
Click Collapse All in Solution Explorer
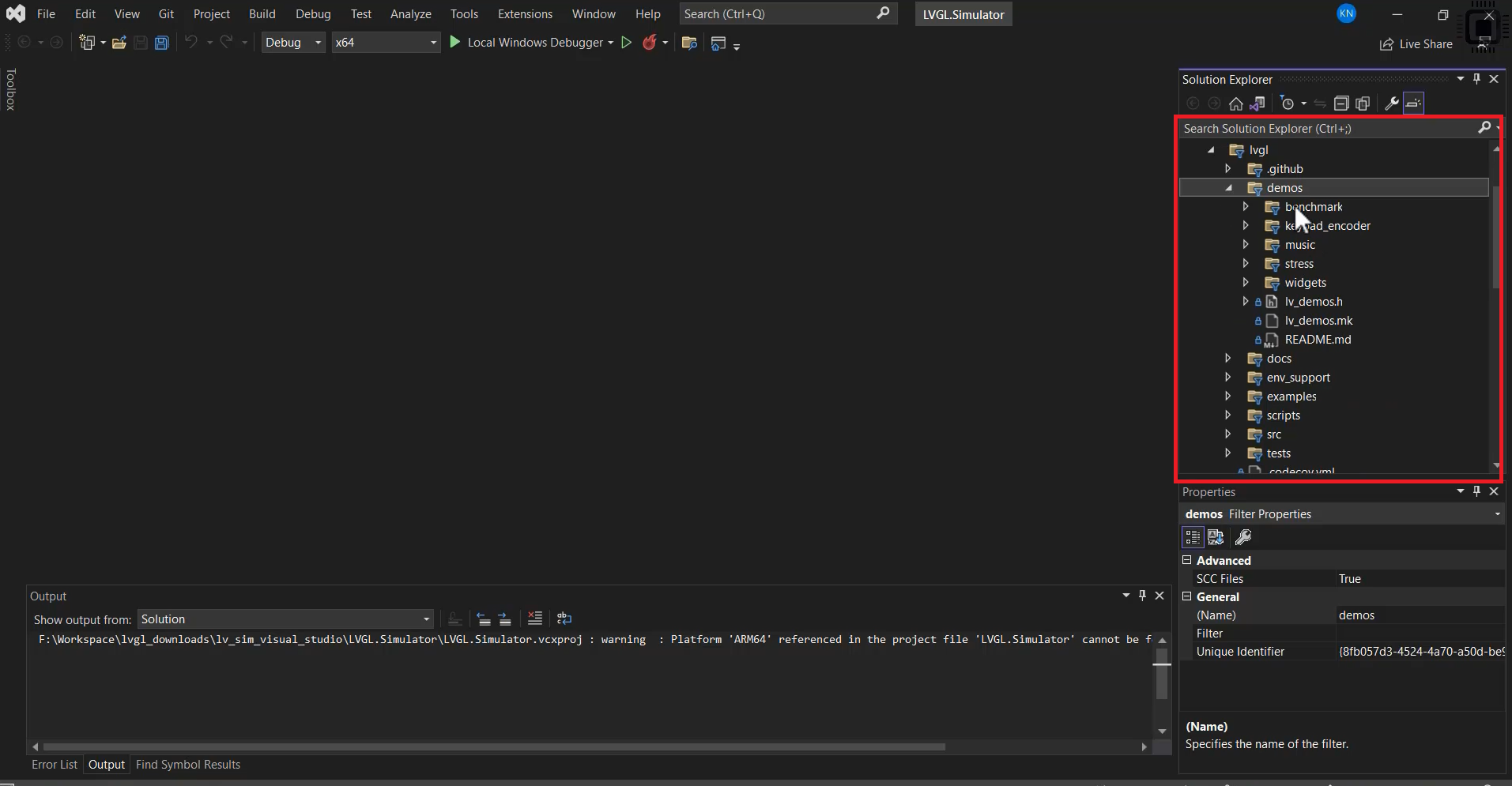(1341, 103)
